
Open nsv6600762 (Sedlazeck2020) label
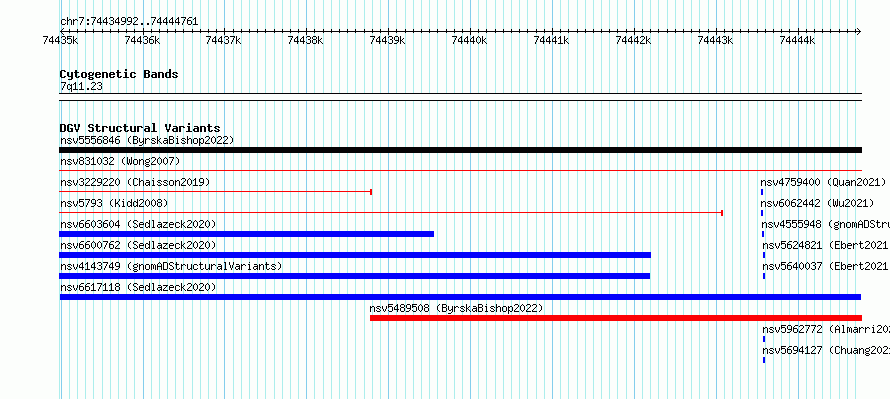point(138,245)
